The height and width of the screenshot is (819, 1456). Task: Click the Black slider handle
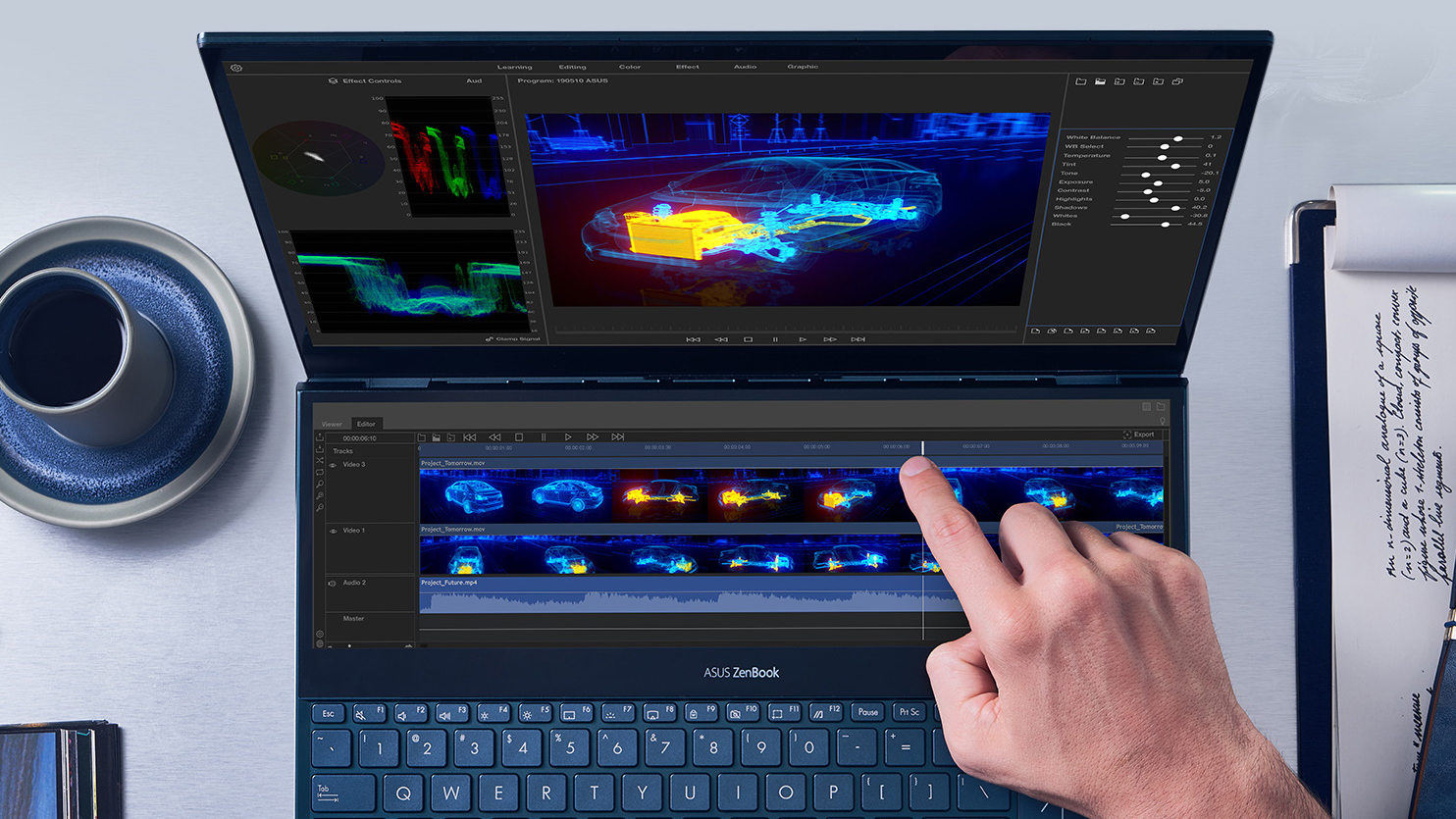pyautogui.click(x=1166, y=225)
